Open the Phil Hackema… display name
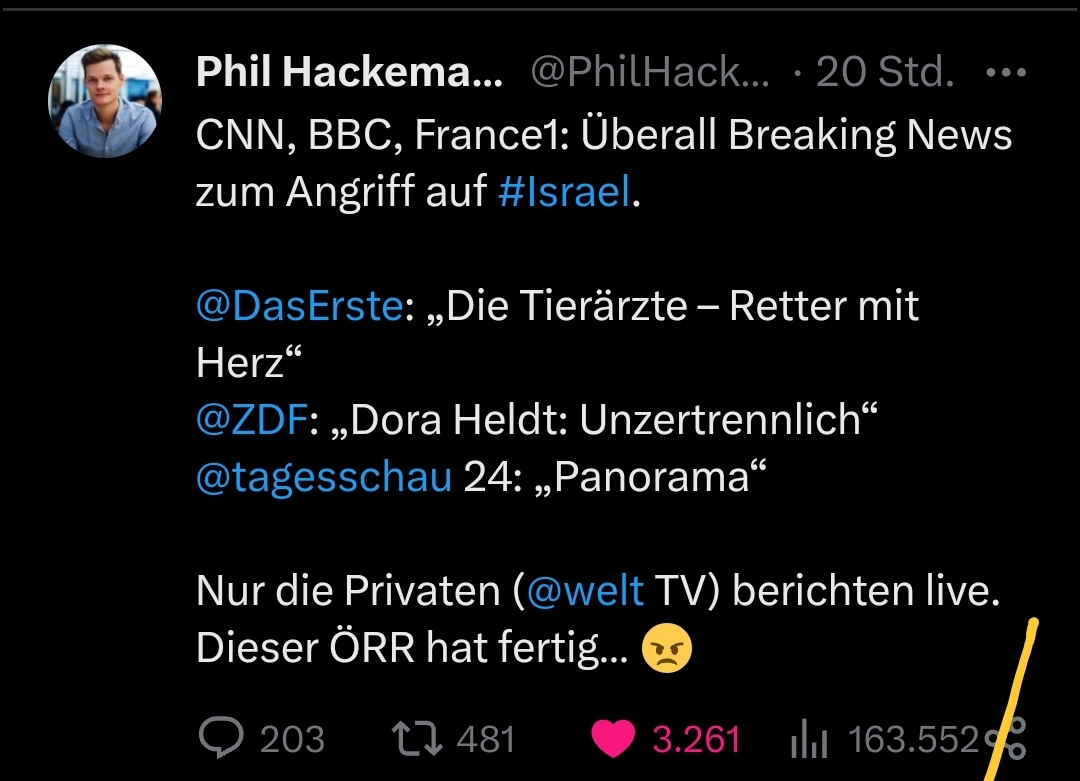 pos(350,72)
